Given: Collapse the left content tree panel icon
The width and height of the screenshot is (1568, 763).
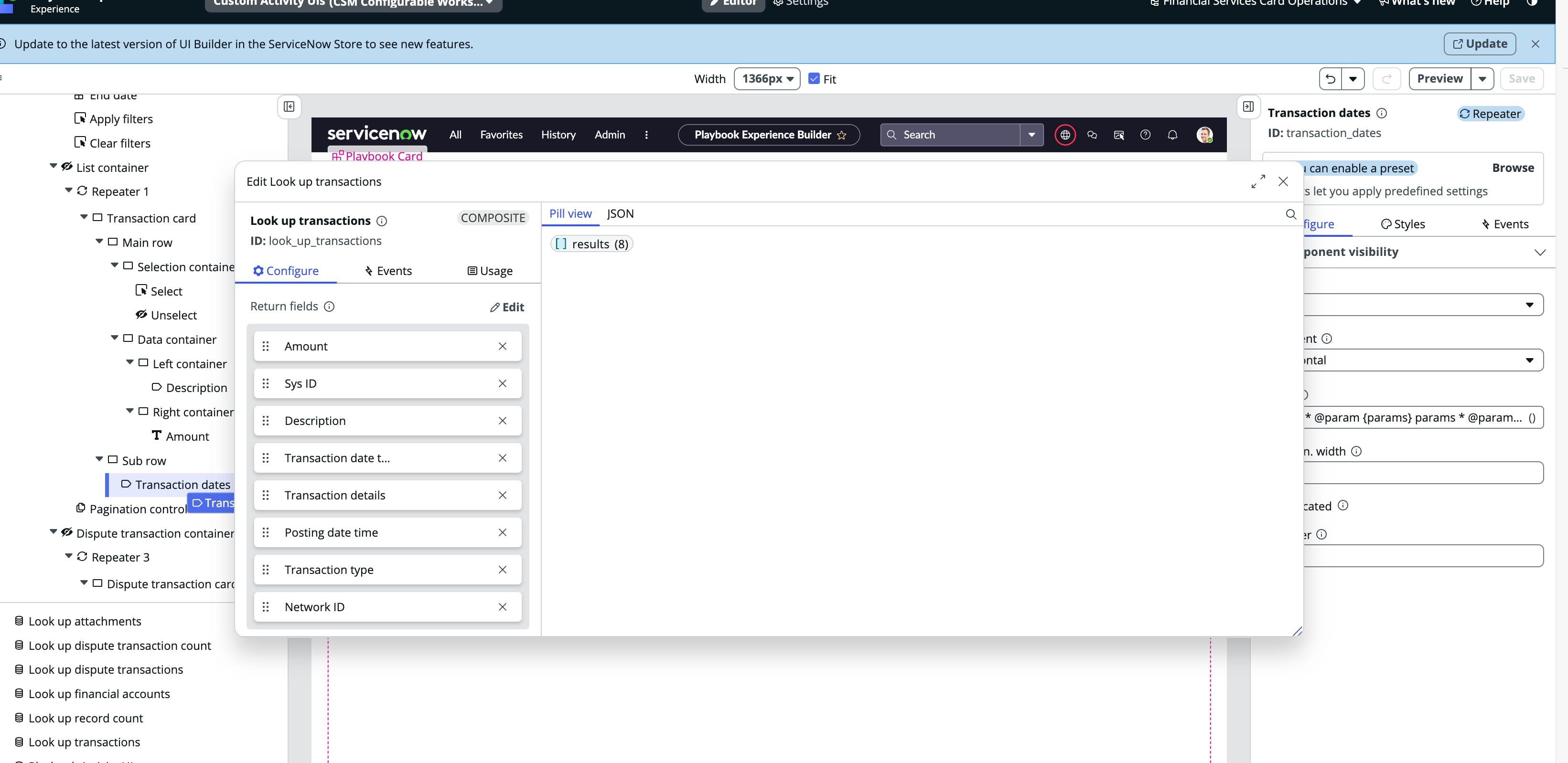Looking at the screenshot, I should pos(289,106).
